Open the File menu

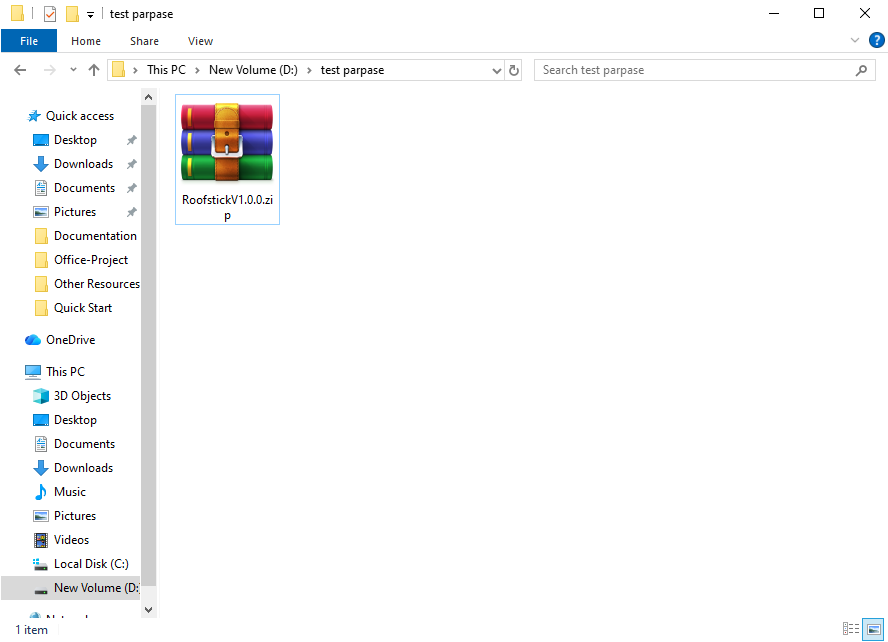point(29,41)
